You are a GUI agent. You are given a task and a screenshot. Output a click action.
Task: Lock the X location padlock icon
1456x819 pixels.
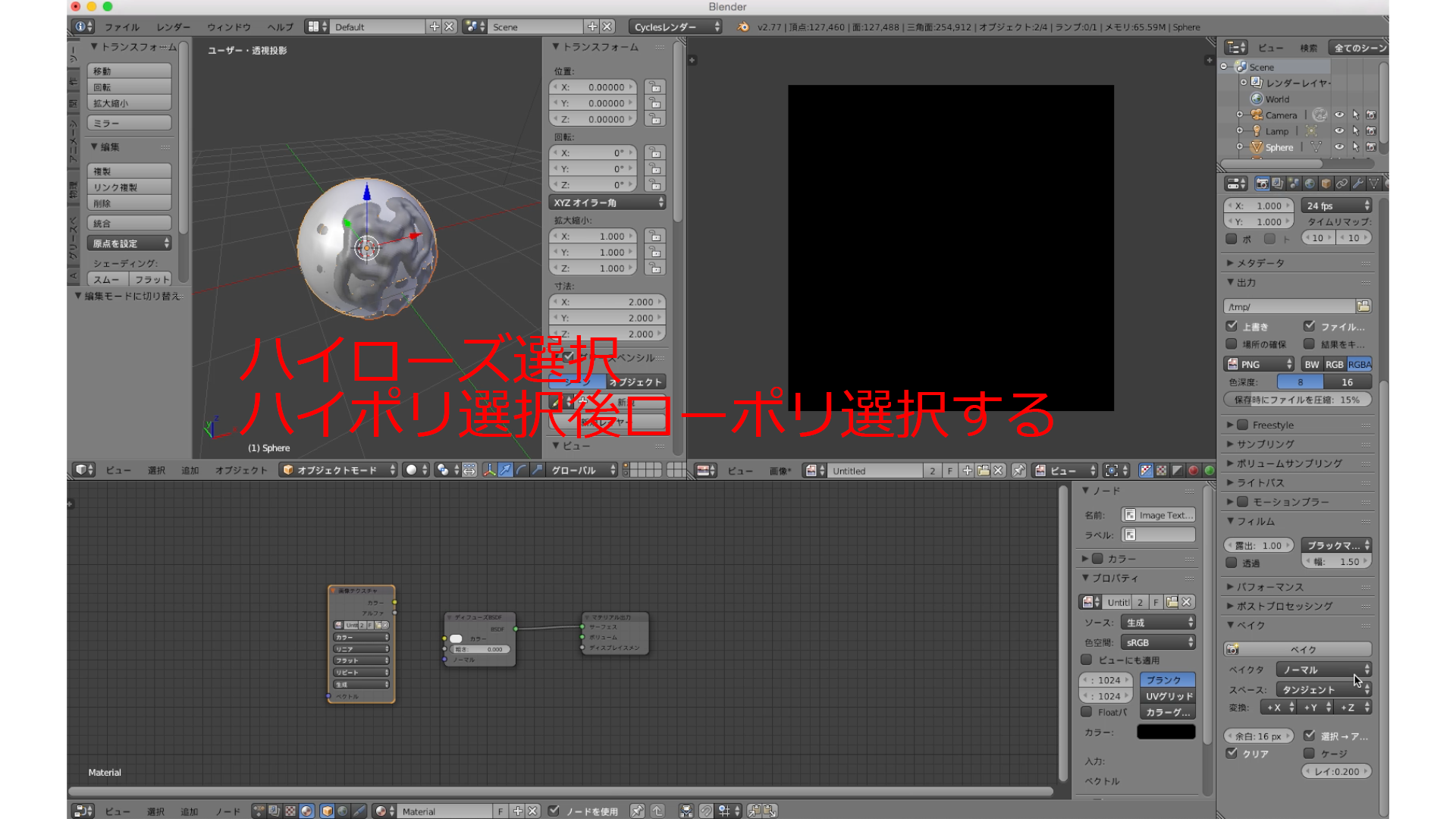(x=654, y=87)
